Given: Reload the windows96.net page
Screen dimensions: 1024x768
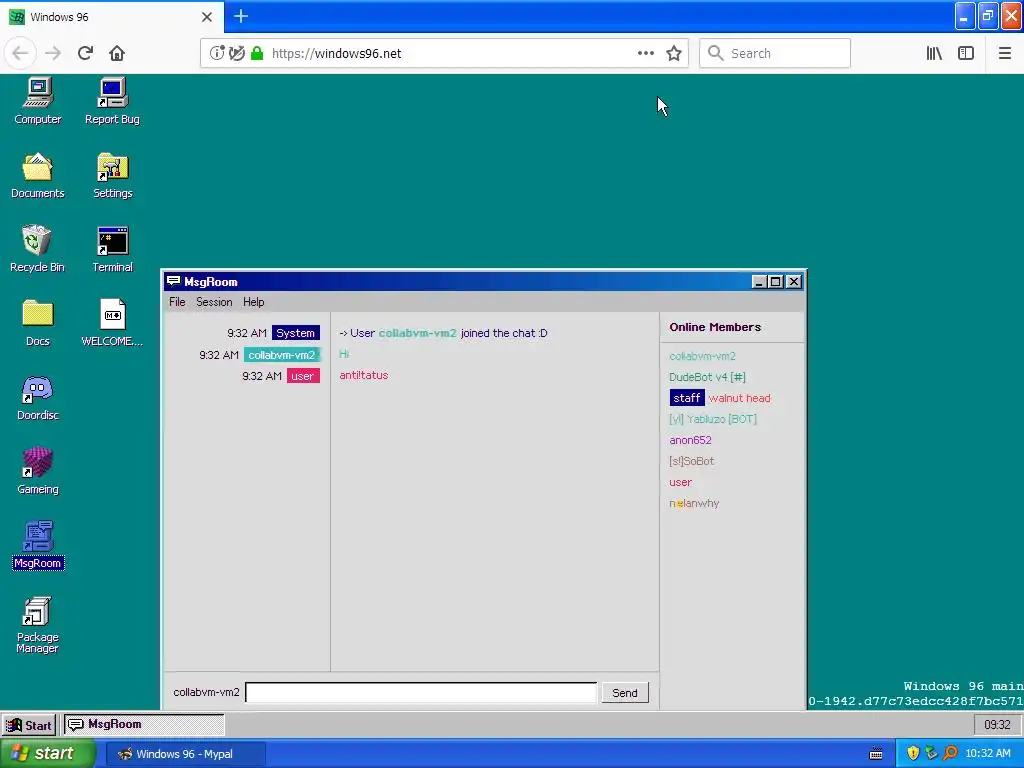Looking at the screenshot, I should pyautogui.click(x=85, y=53).
